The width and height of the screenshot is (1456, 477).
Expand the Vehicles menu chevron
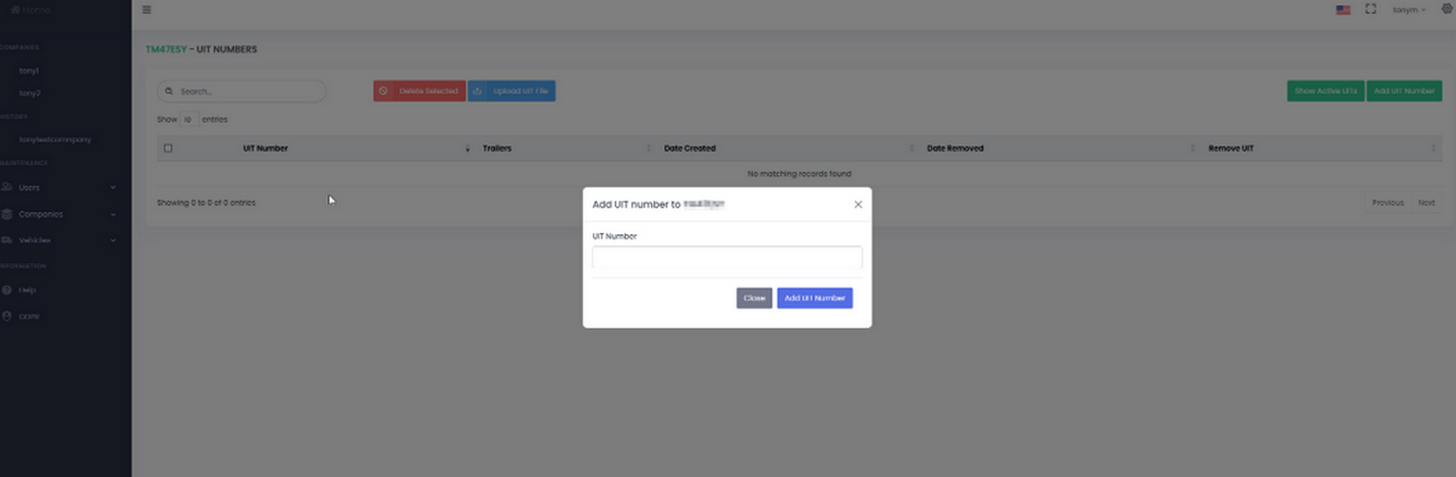(113, 240)
